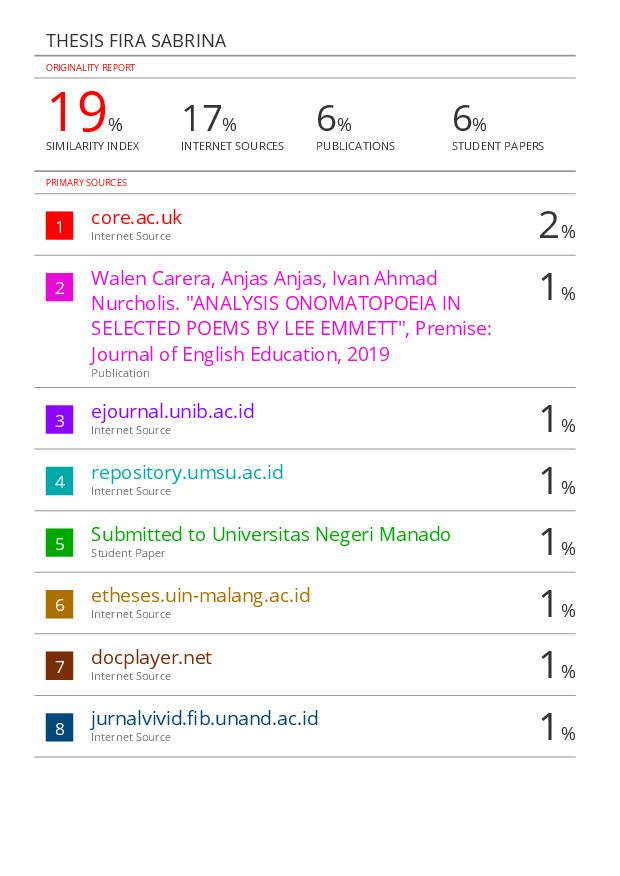The image size is (620, 876).
Task: Click the teal number 4 source badge
Action: [59, 481]
